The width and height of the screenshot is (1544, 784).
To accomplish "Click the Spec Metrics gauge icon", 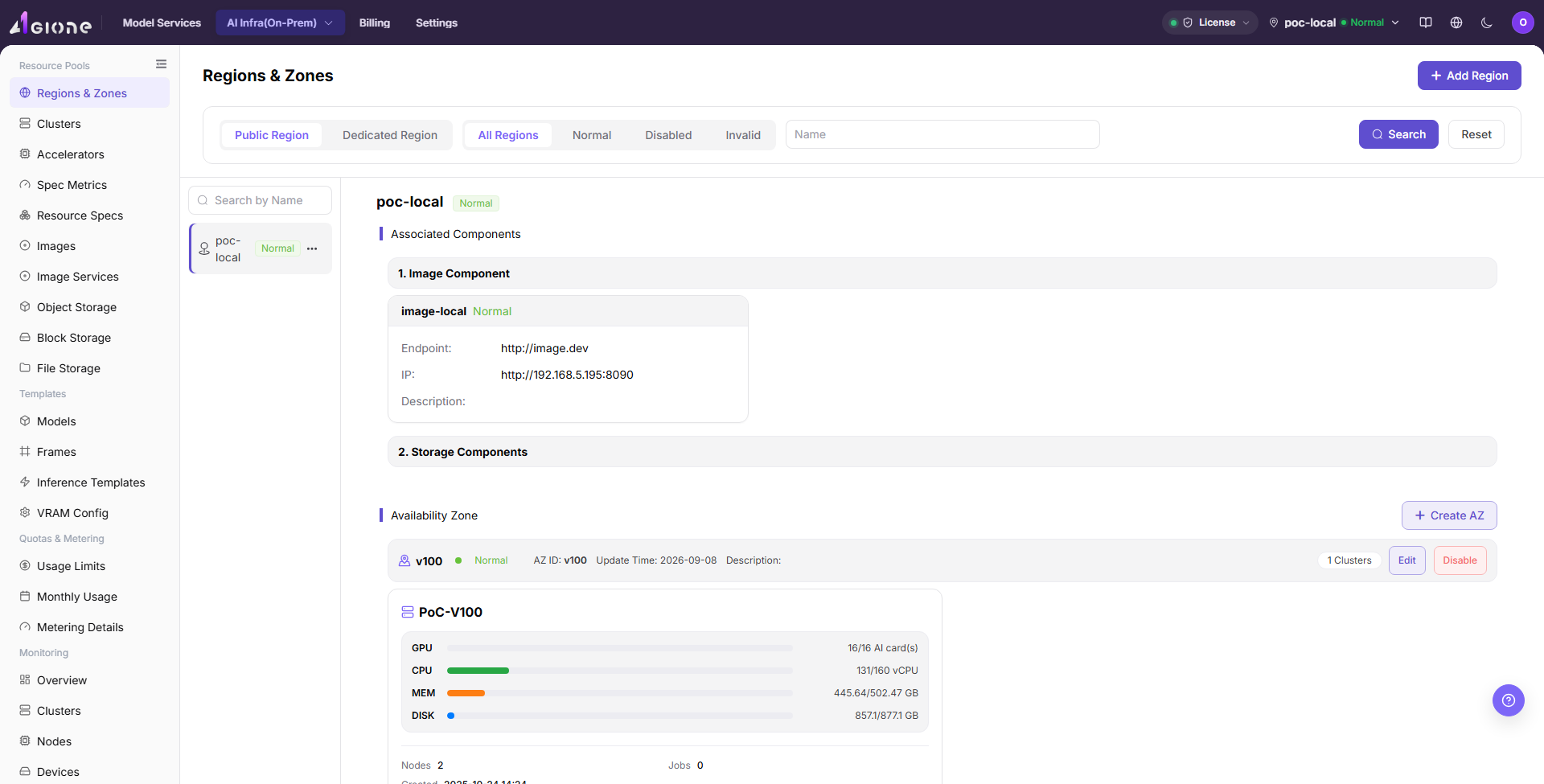I will pyautogui.click(x=25, y=185).
